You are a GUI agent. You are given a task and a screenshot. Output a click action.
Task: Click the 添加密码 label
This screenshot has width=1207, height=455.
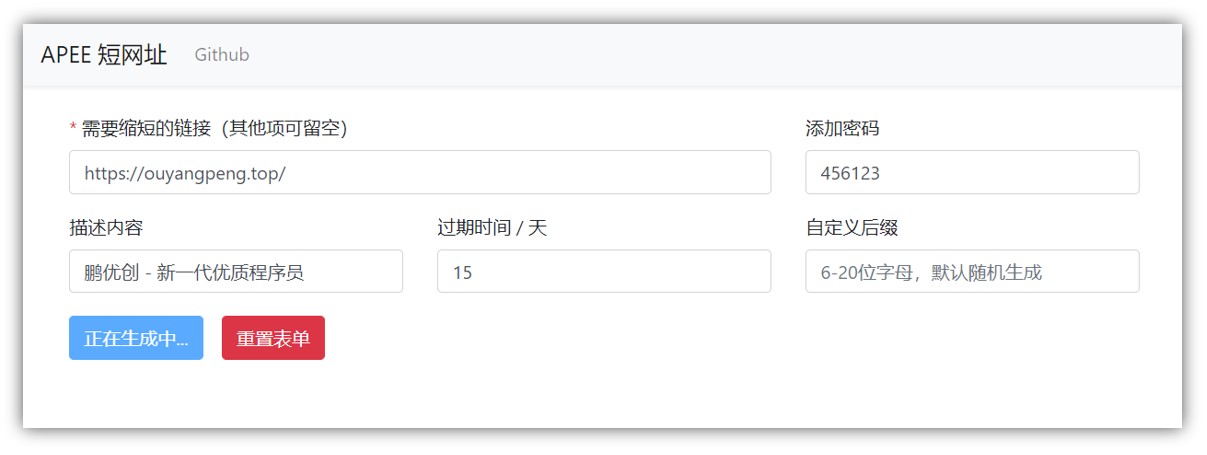(842, 128)
